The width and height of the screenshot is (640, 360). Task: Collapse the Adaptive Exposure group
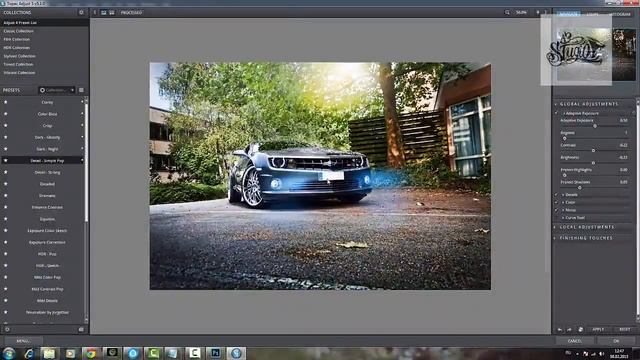click(564, 113)
